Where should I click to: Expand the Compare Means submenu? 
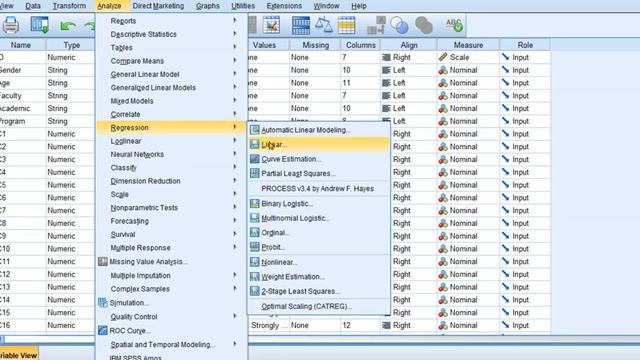[235, 60]
